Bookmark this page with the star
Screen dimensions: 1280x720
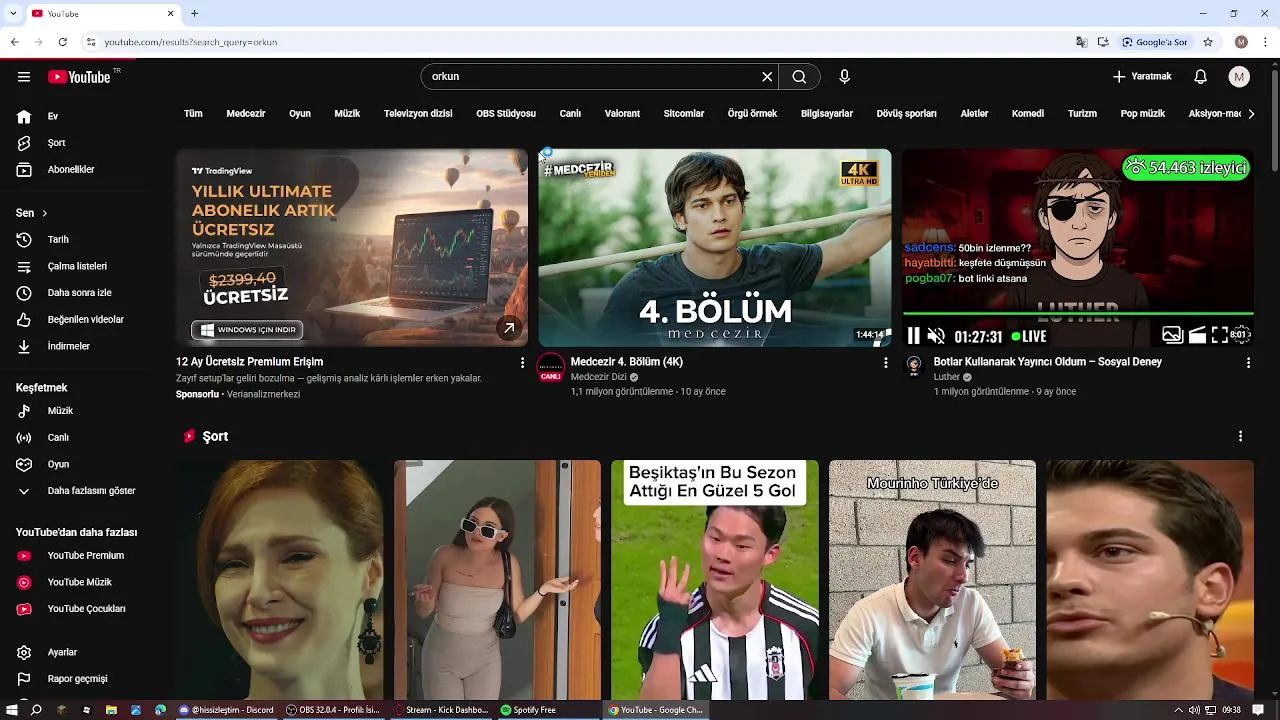coord(1208,42)
